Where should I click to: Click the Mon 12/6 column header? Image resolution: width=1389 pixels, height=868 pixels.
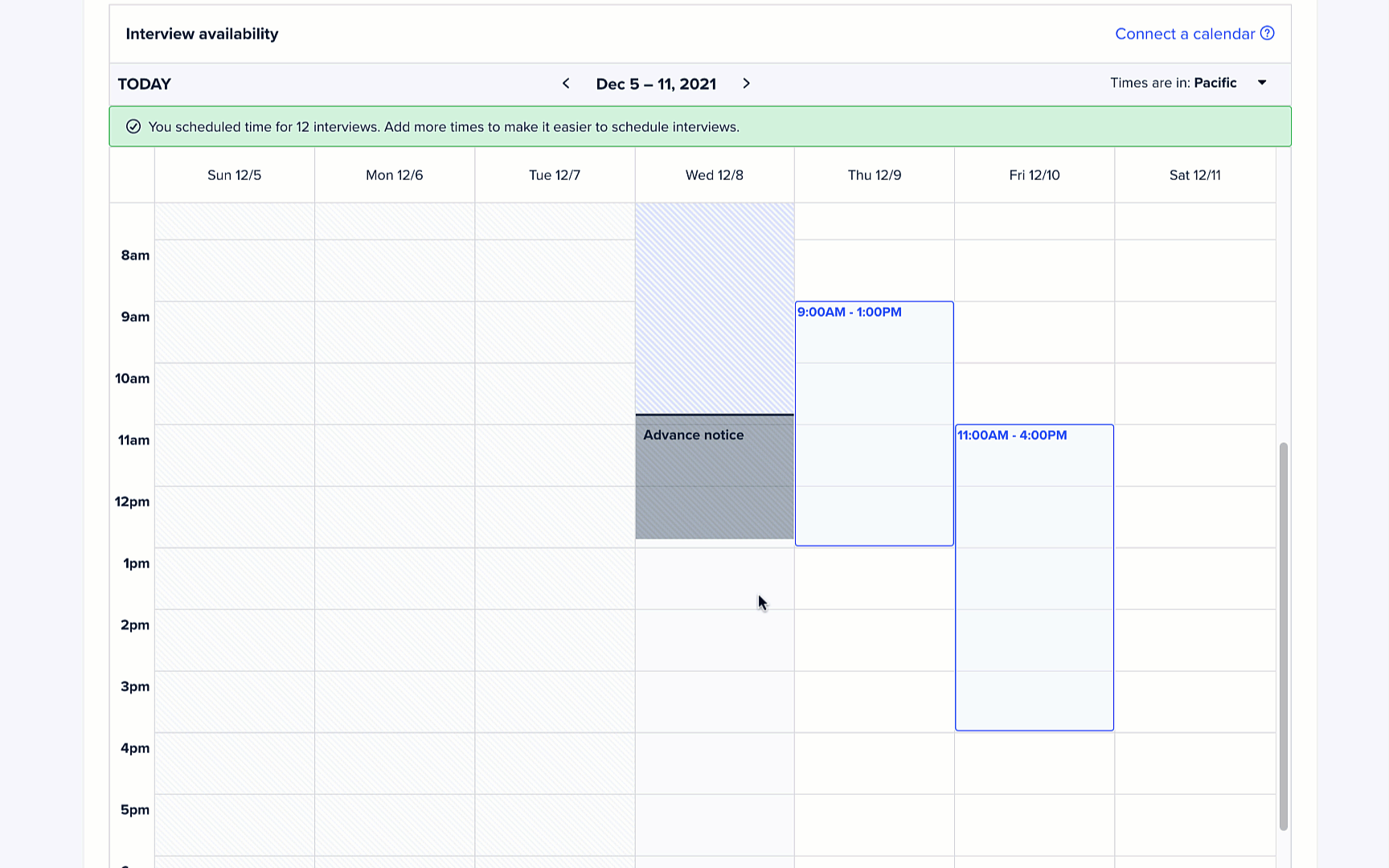(x=395, y=175)
